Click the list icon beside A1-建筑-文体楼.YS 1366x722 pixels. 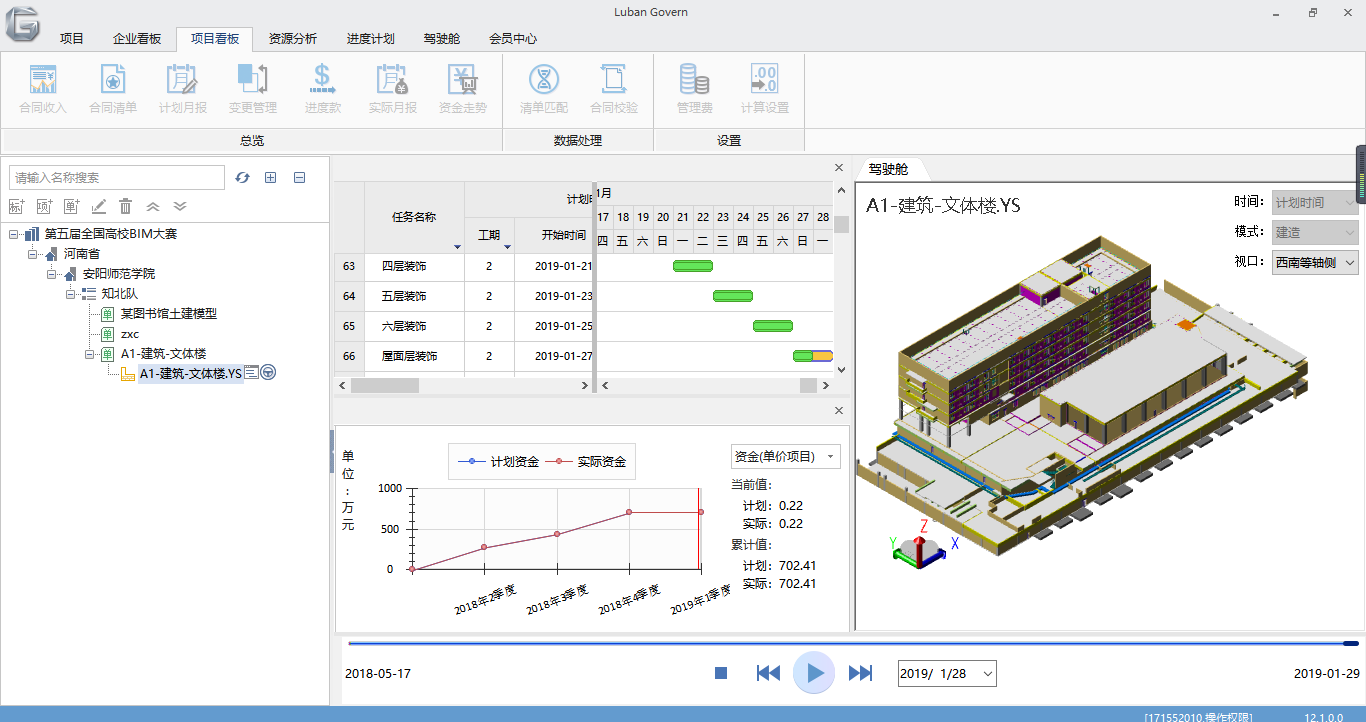252,373
